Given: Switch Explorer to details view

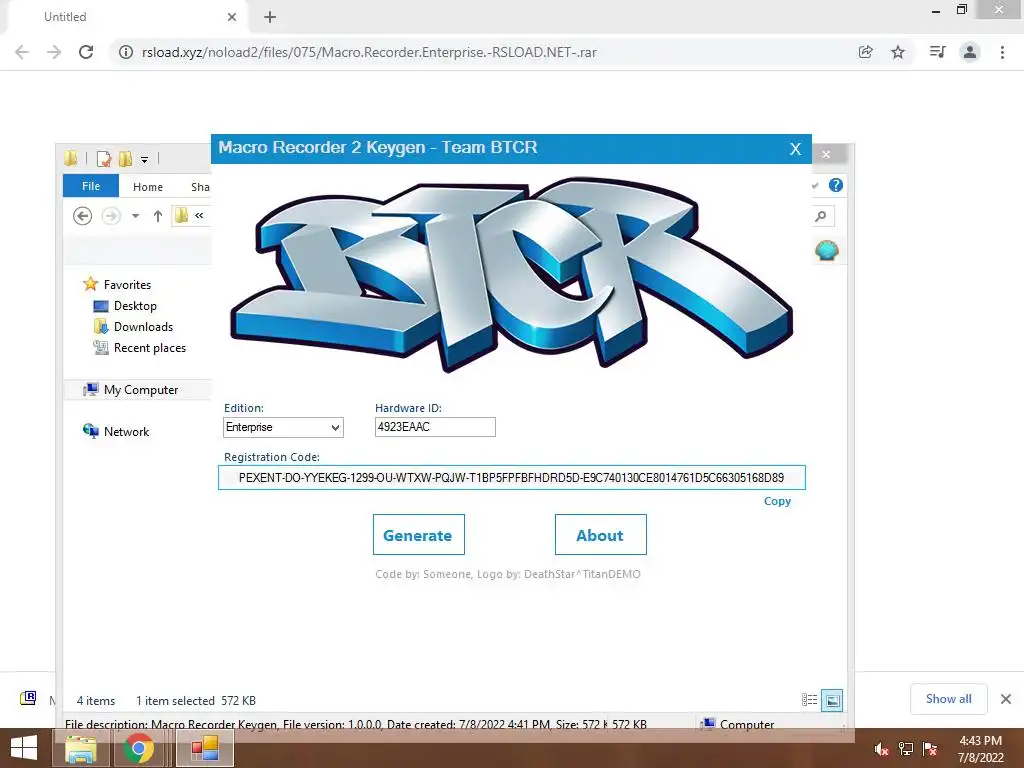Looking at the screenshot, I should 809,700.
